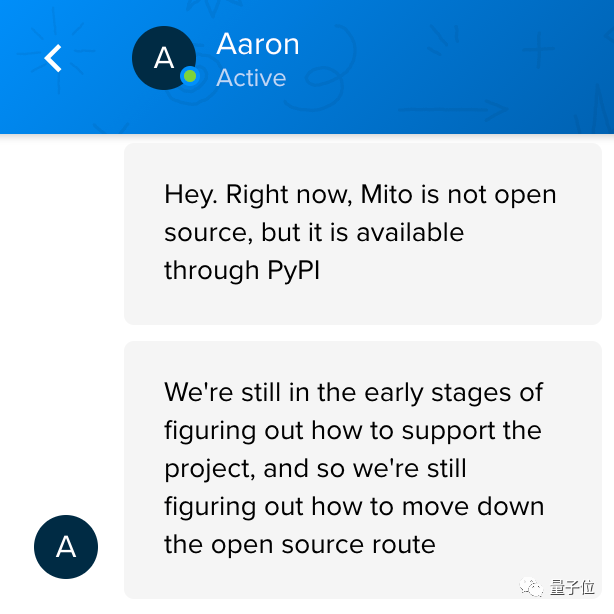Click the word PyPI in first message
The width and height of the screenshot is (614, 614).
click(x=293, y=271)
